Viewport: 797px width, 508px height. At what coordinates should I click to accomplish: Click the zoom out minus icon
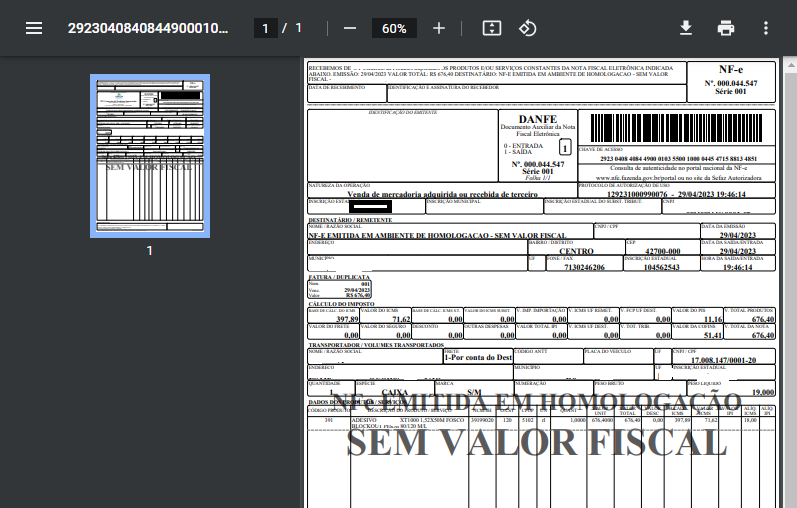click(x=350, y=28)
